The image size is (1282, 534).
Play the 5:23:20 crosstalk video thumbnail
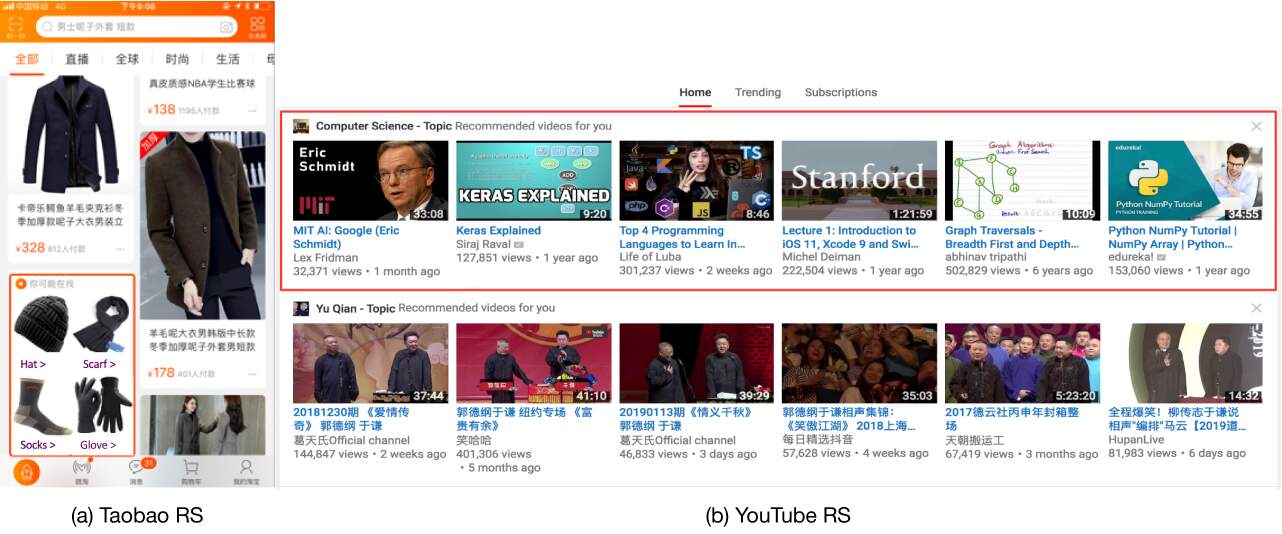click(x=1022, y=362)
